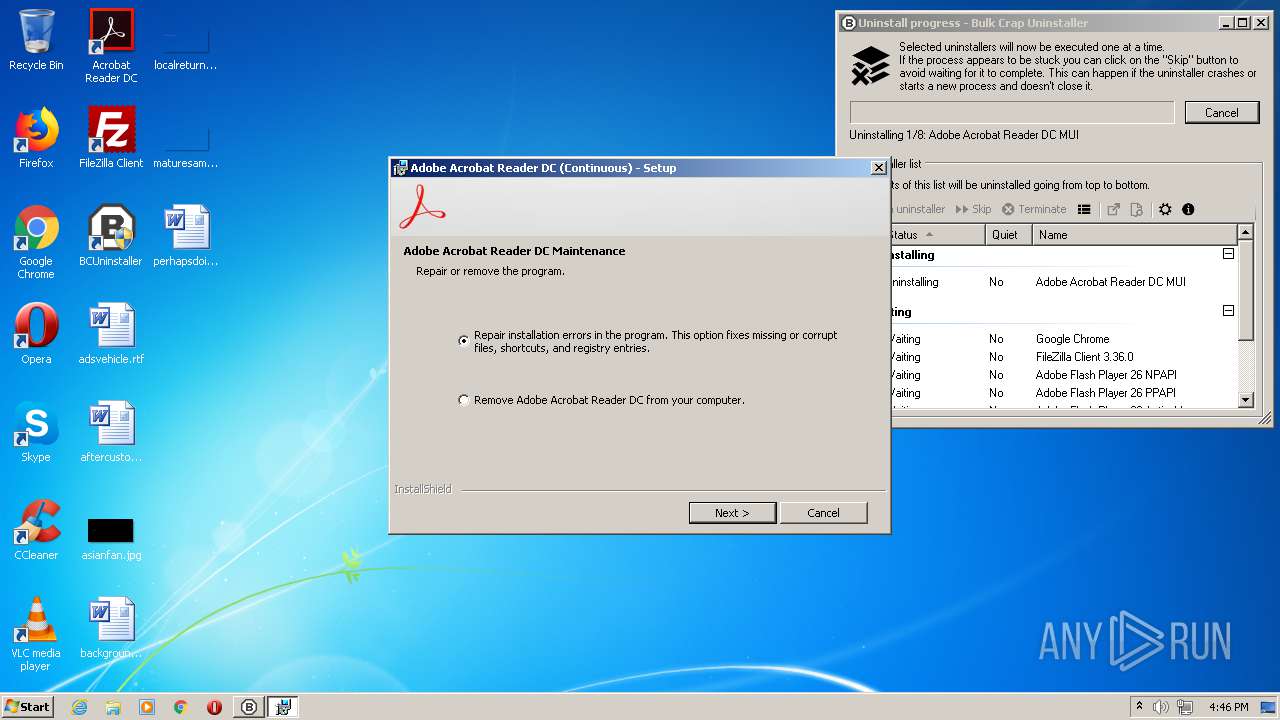Click the list view icon in uninstaller toolbar

(1084, 209)
